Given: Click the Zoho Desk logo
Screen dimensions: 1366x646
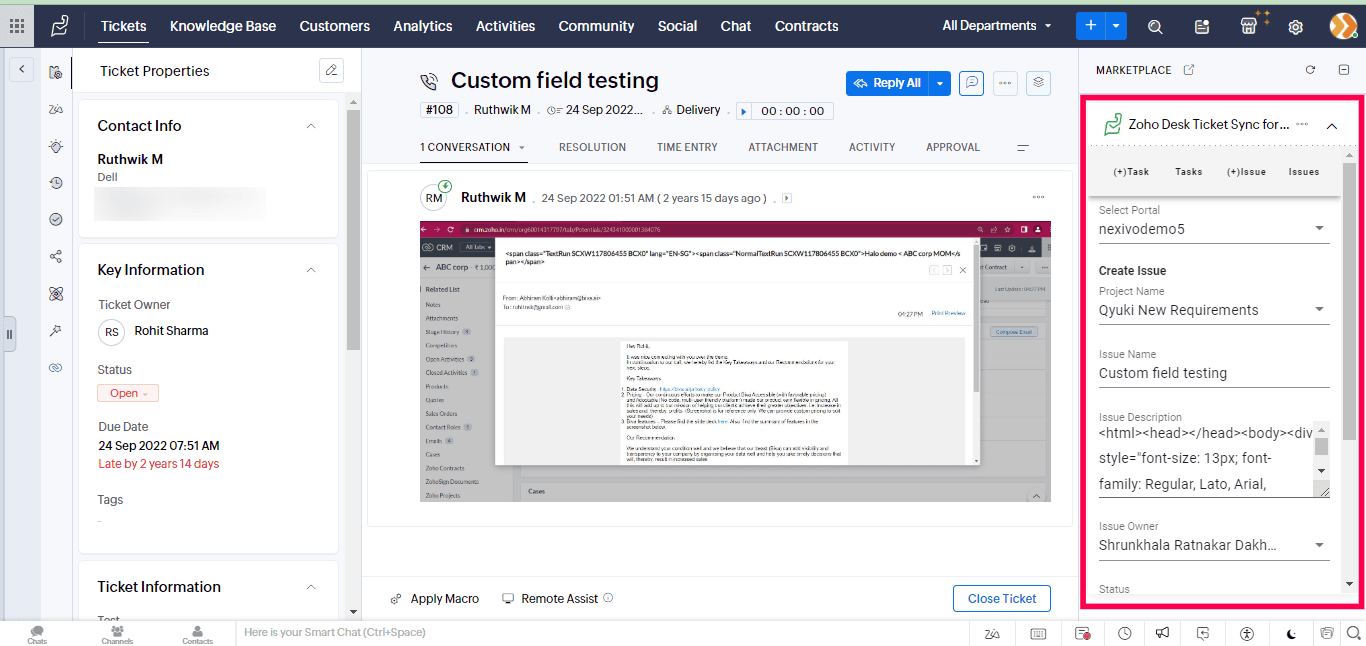Looking at the screenshot, I should [x=60, y=26].
